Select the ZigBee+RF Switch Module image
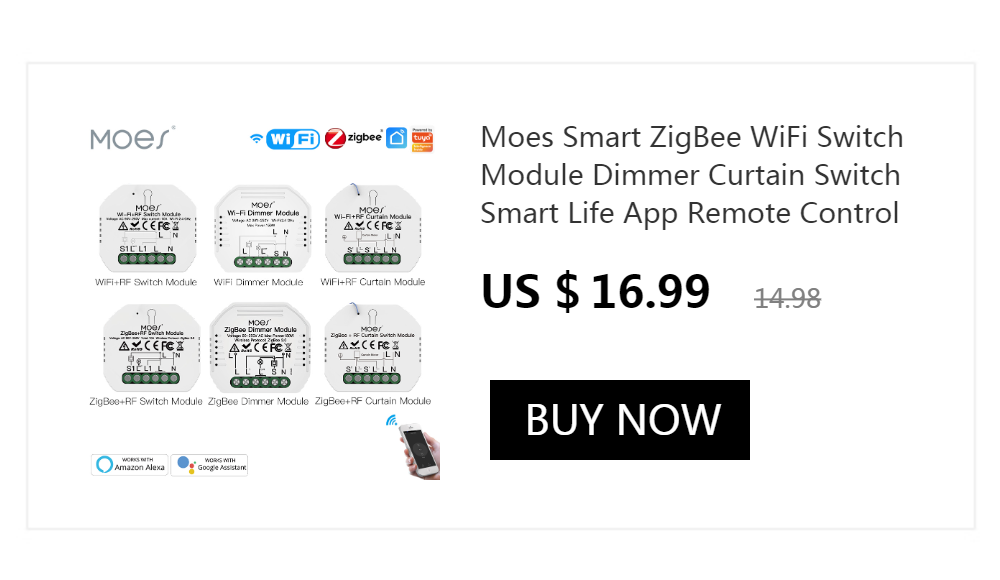 pos(151,348)
